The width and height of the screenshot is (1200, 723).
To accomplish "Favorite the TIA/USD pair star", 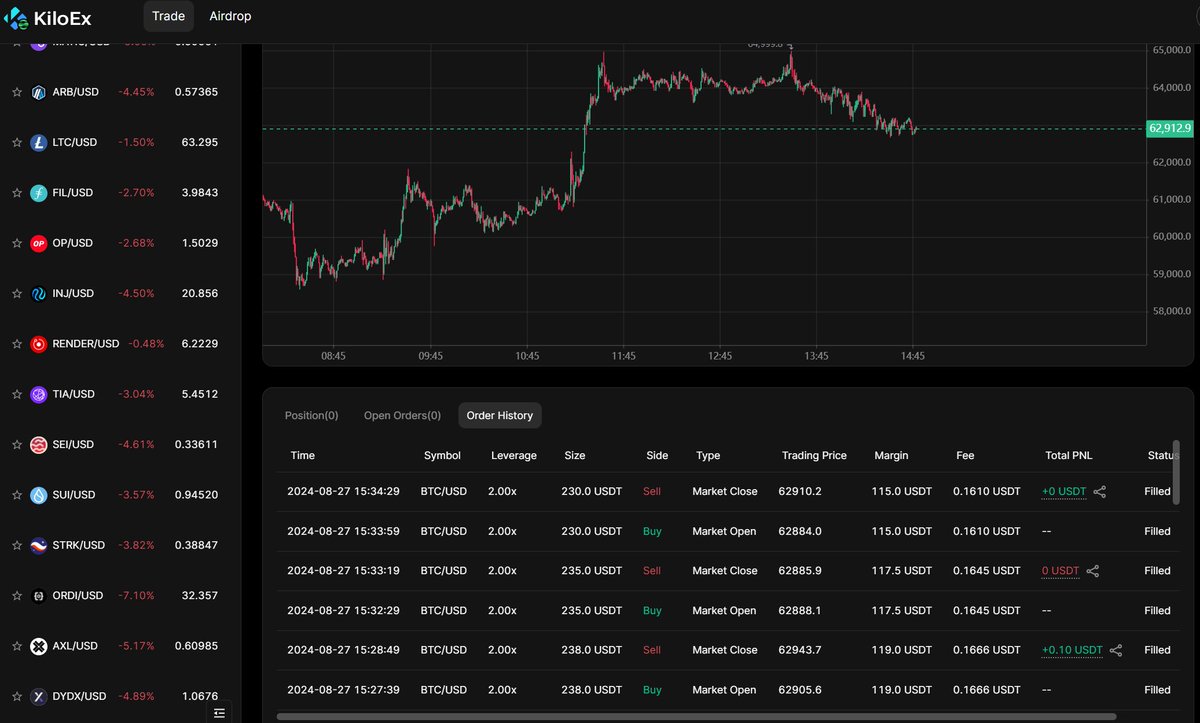I will pos(16,394).
